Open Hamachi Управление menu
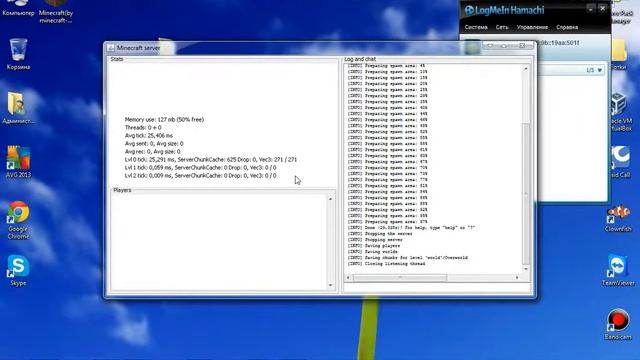The height and width of the screenshot is (360, 640). [532, 27]
